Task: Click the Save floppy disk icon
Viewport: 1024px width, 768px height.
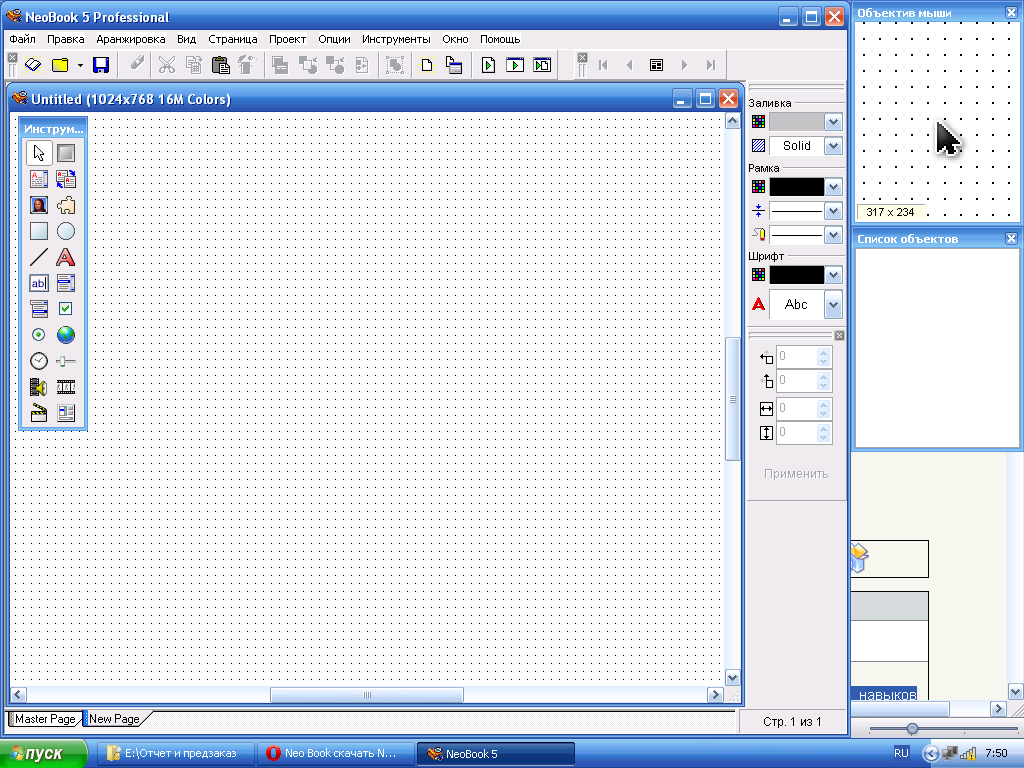Action: pos(100,65)
